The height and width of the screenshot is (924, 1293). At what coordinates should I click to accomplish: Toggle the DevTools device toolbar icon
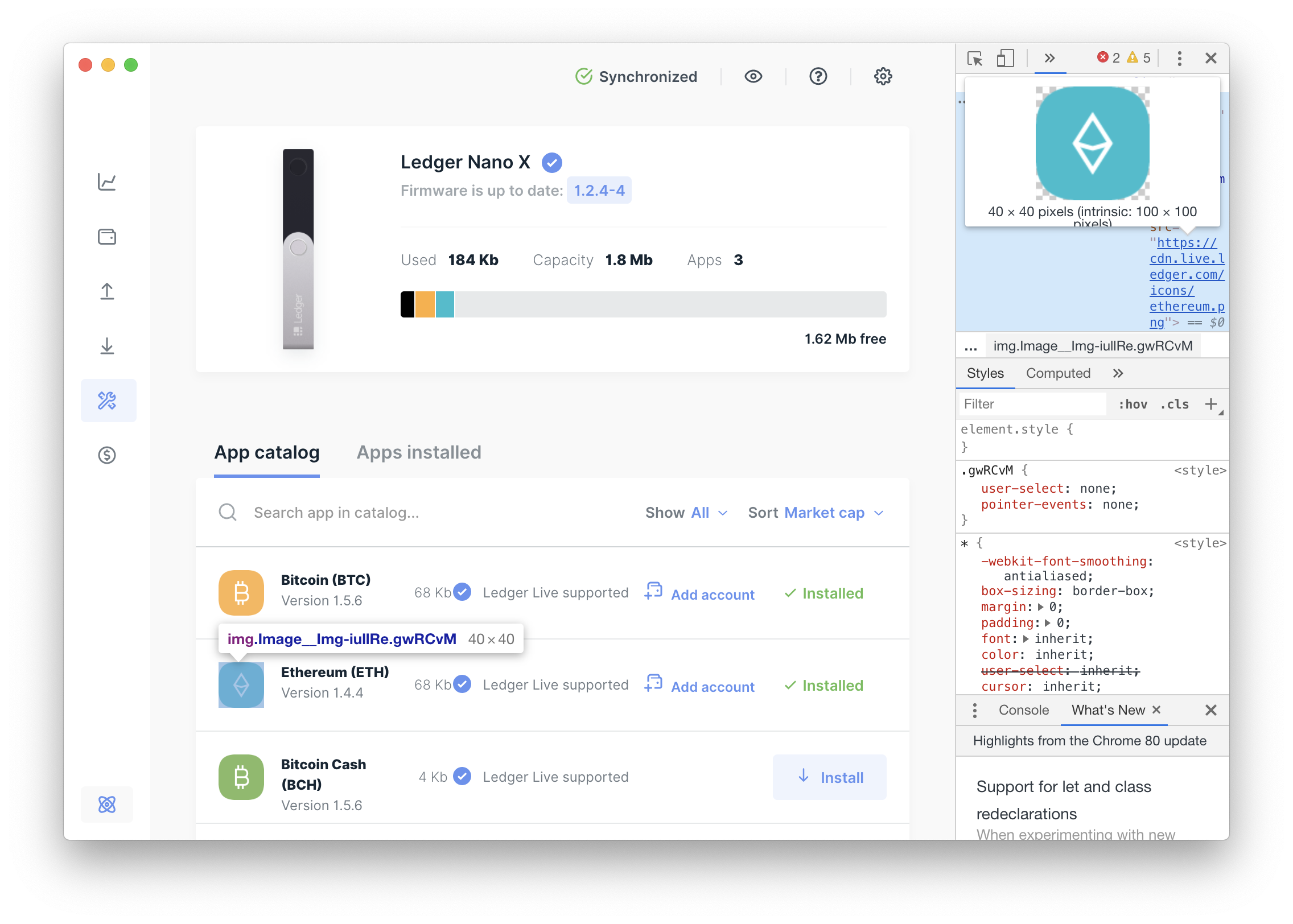1005,58
